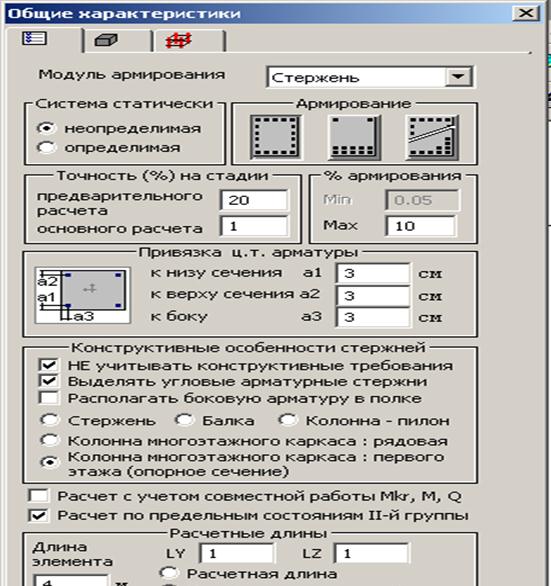Edit the a1 bottom offset field
This screenshot has height=586, width=551.
click(373, 274)
